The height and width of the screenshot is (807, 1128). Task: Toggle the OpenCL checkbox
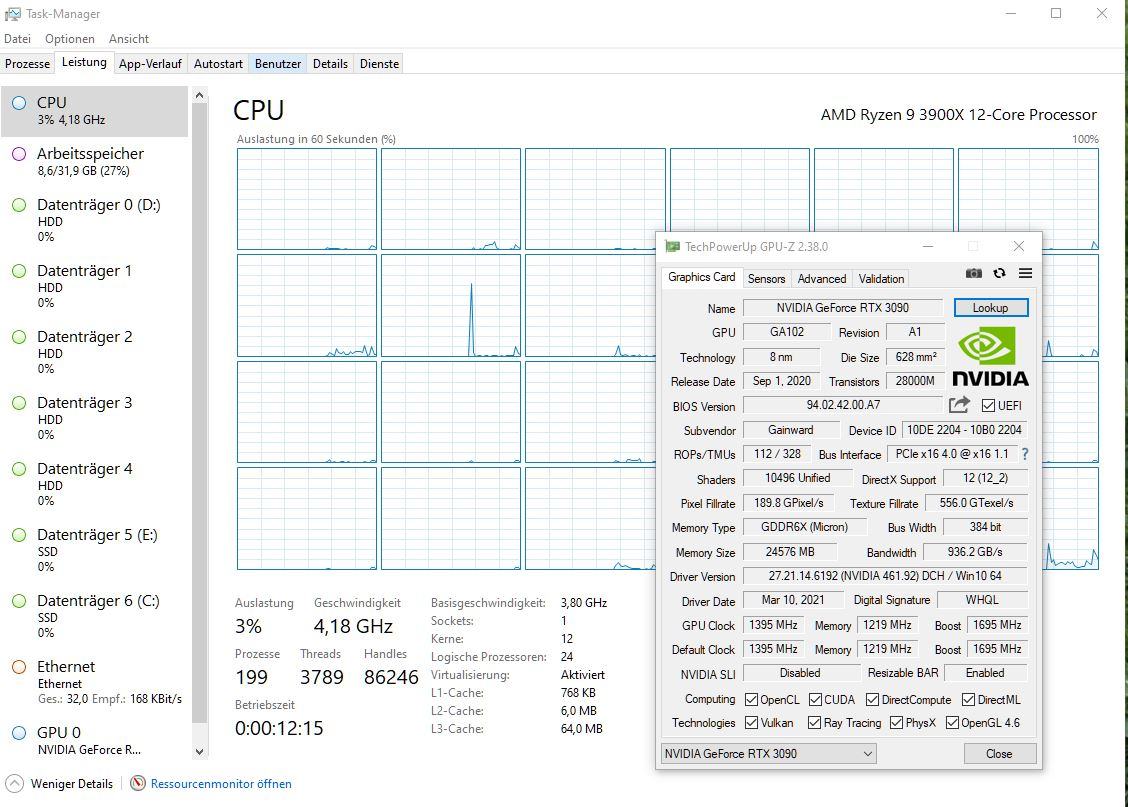point(752,699)
